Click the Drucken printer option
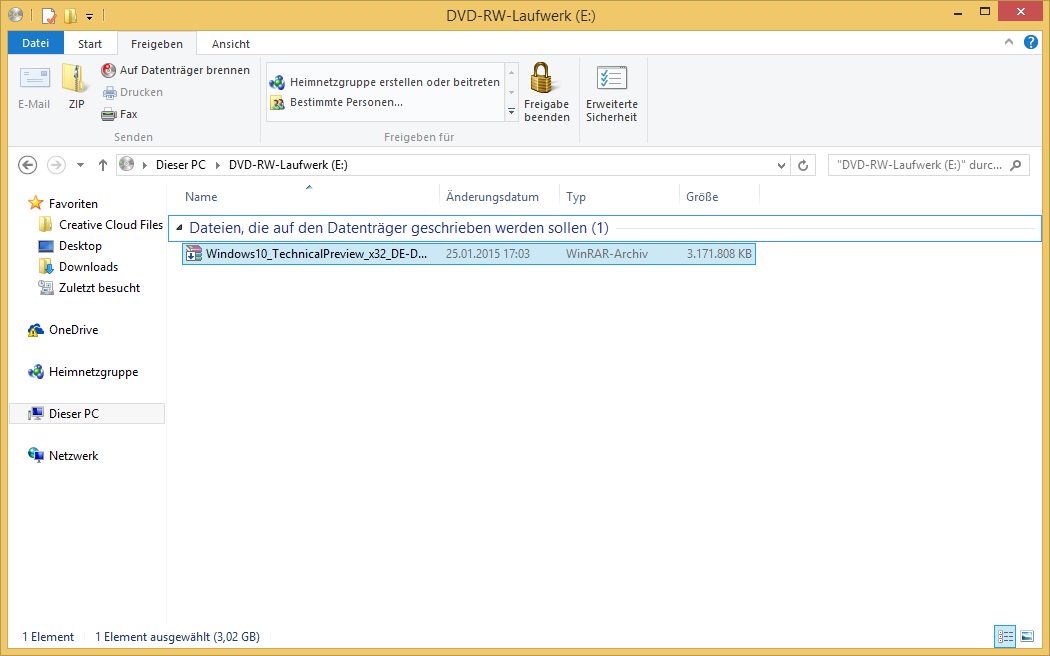This screenshot has width=1050, height=656. (133, 92)
